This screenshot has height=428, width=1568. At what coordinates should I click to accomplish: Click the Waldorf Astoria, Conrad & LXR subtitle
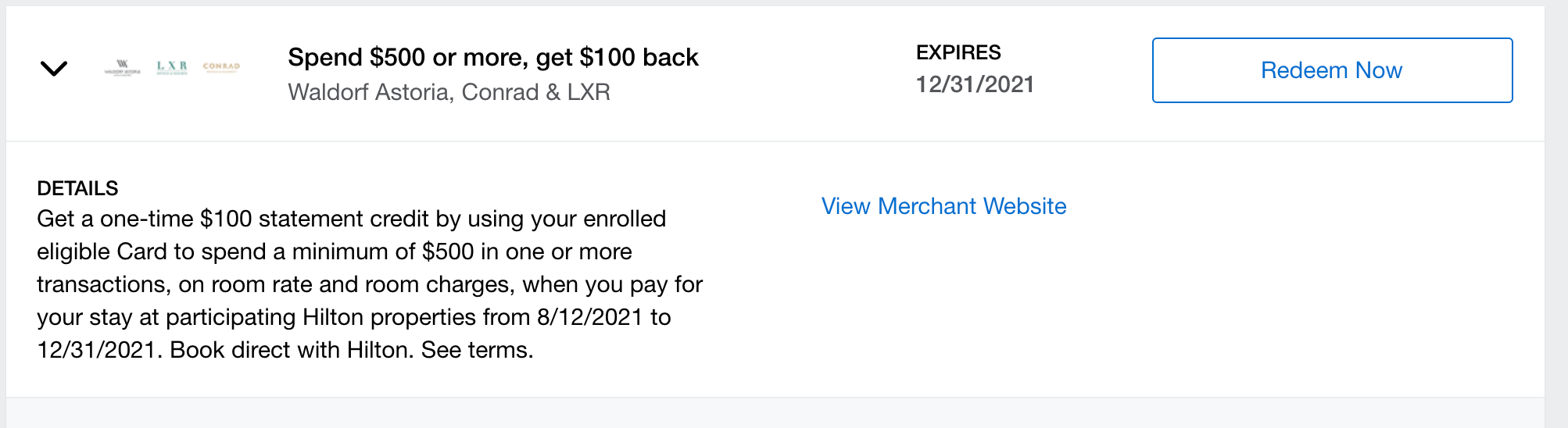pos(449,92)
